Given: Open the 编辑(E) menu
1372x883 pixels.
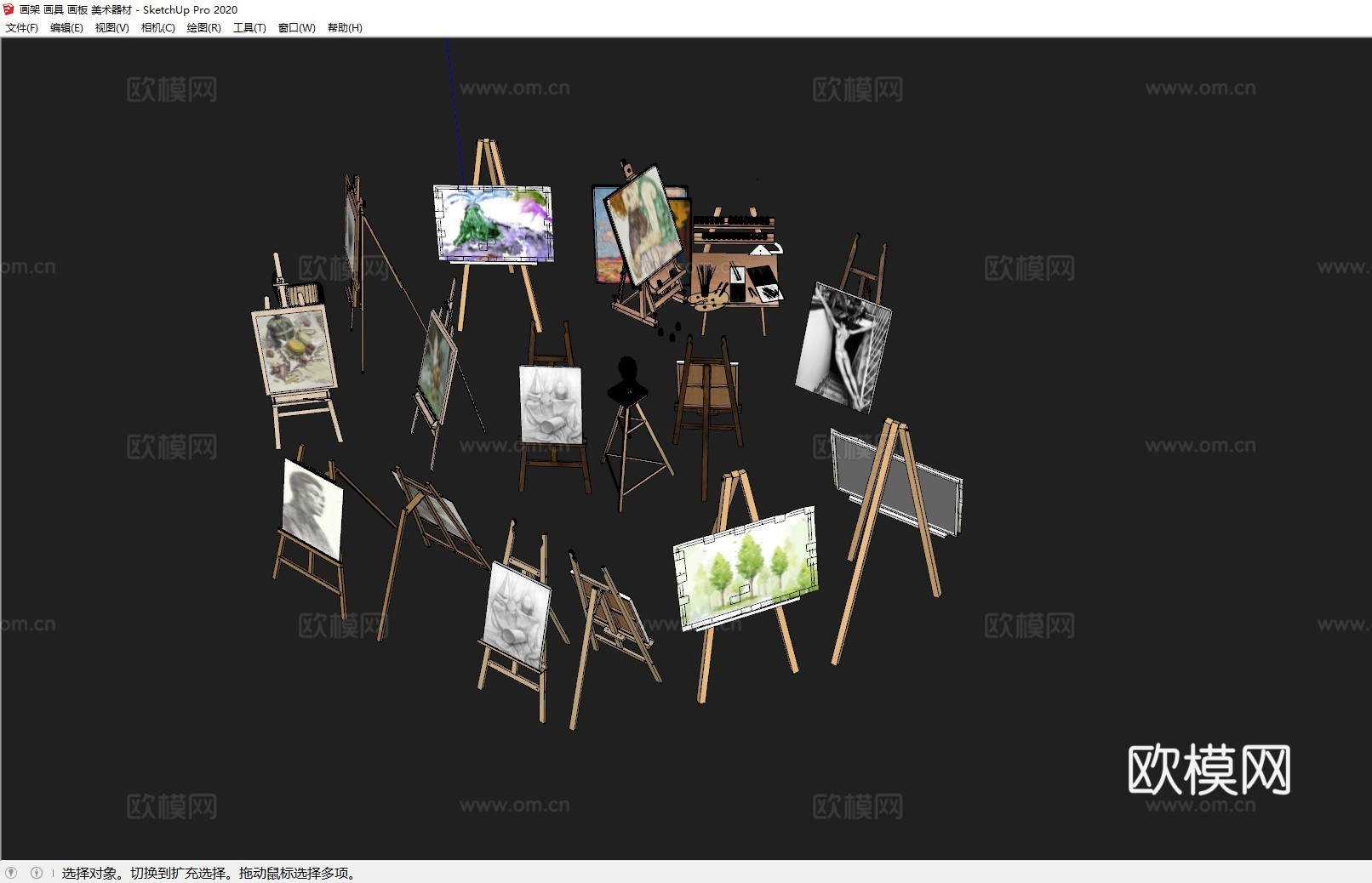Looking at the screenshot, I should click(66, 28).
